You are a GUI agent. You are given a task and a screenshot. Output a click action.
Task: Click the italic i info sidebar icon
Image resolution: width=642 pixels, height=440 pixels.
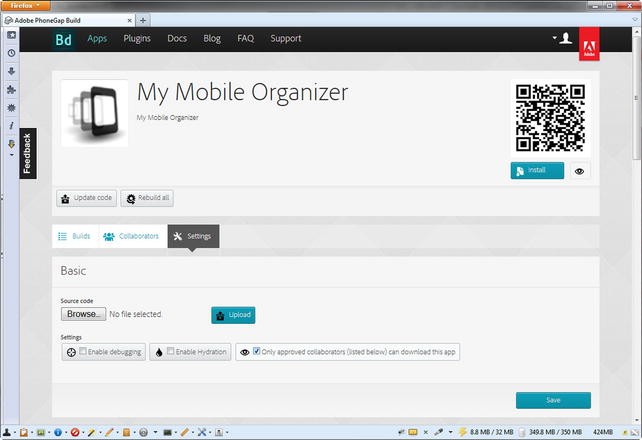11,126
